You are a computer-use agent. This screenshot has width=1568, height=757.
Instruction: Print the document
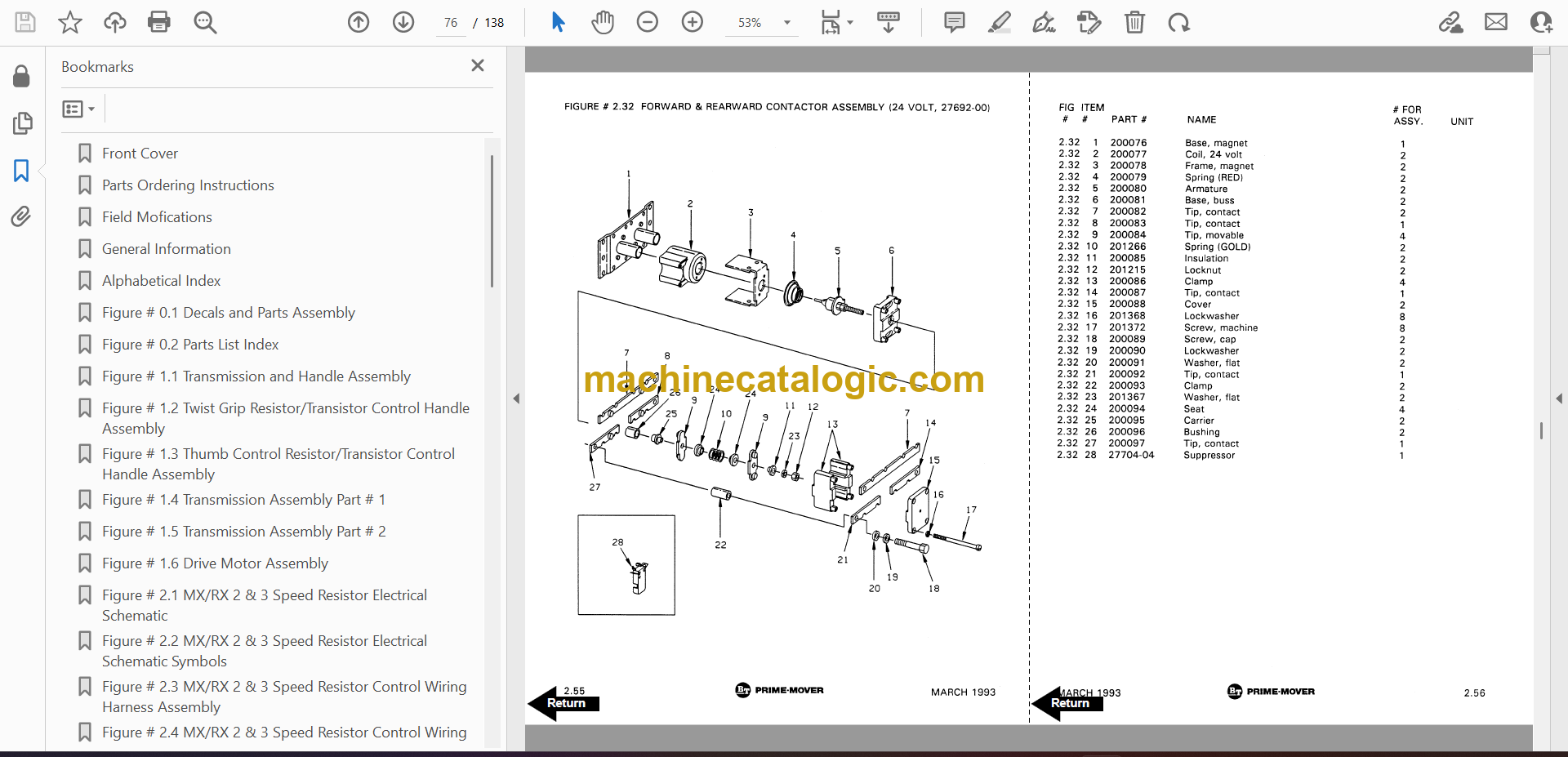[x=159, y=22]
